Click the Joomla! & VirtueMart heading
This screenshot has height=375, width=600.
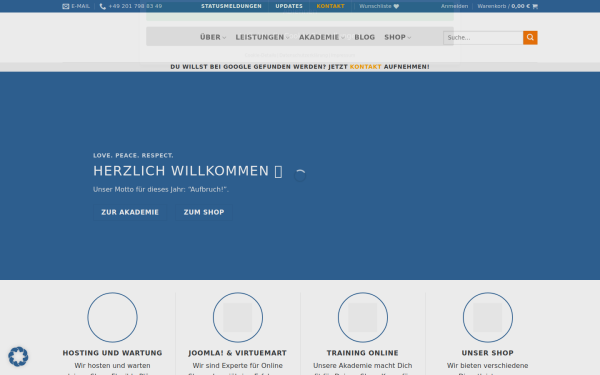238,353
